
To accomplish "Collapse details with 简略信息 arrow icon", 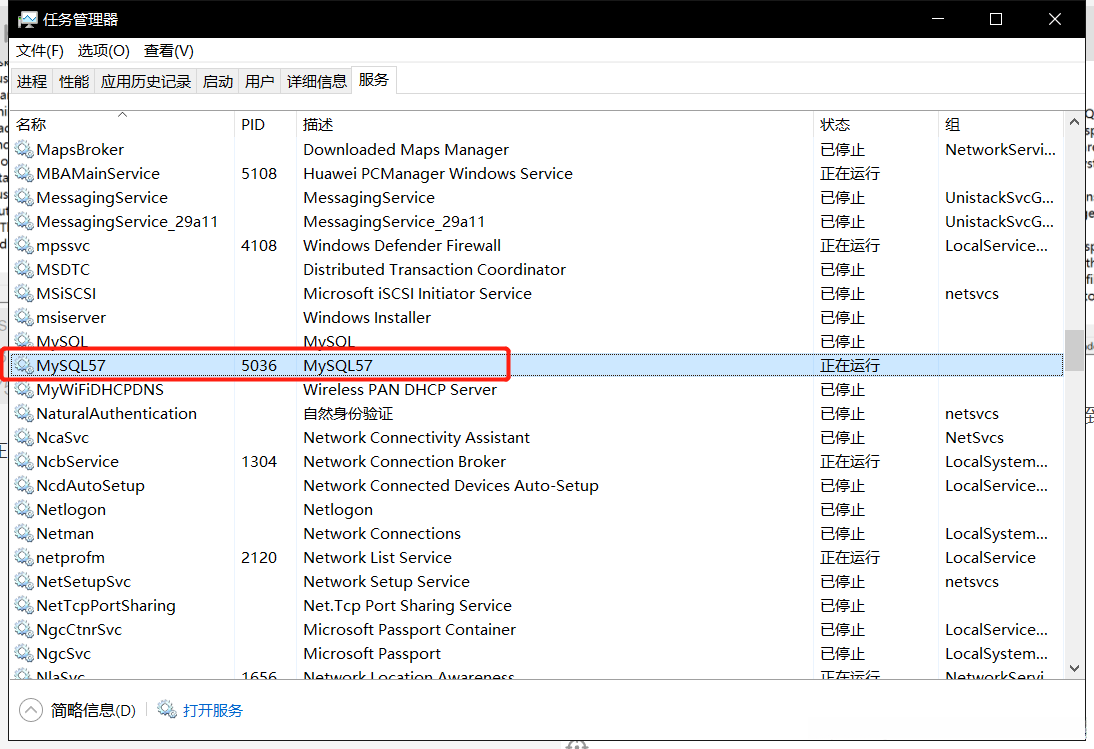I will click(31, 710).
